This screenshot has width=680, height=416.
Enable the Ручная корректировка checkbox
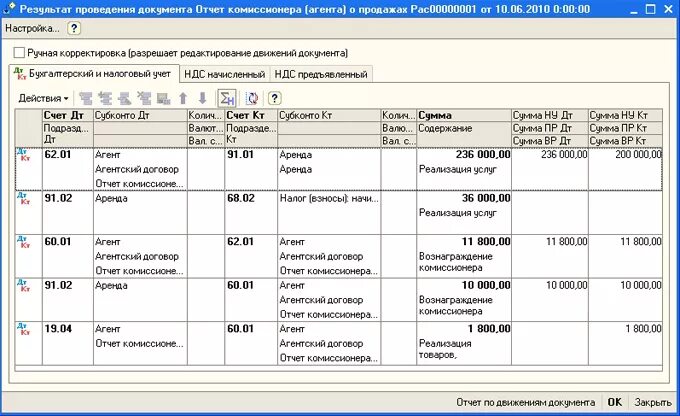click(19, 53)
